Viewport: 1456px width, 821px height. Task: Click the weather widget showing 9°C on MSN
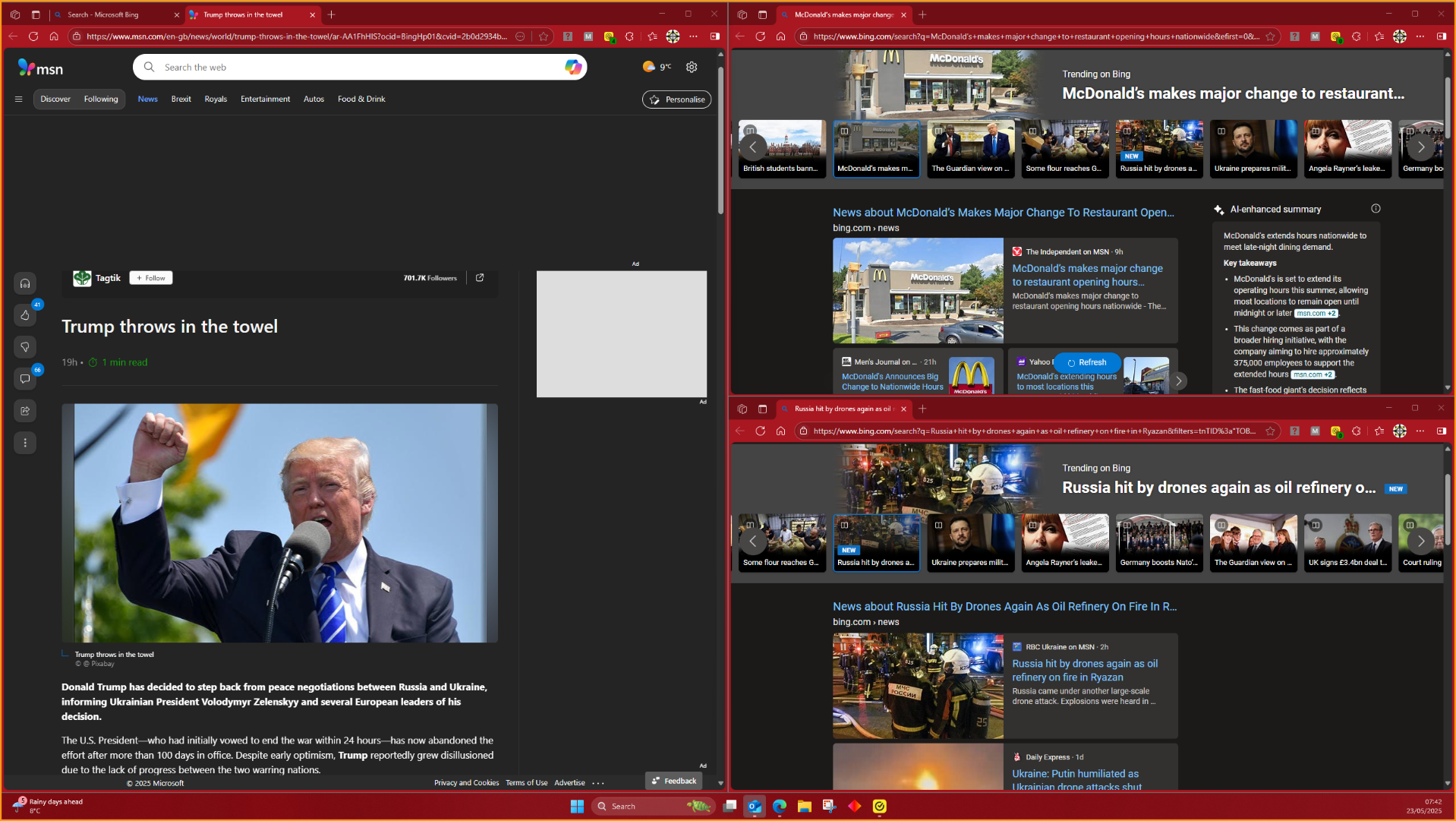657,67
